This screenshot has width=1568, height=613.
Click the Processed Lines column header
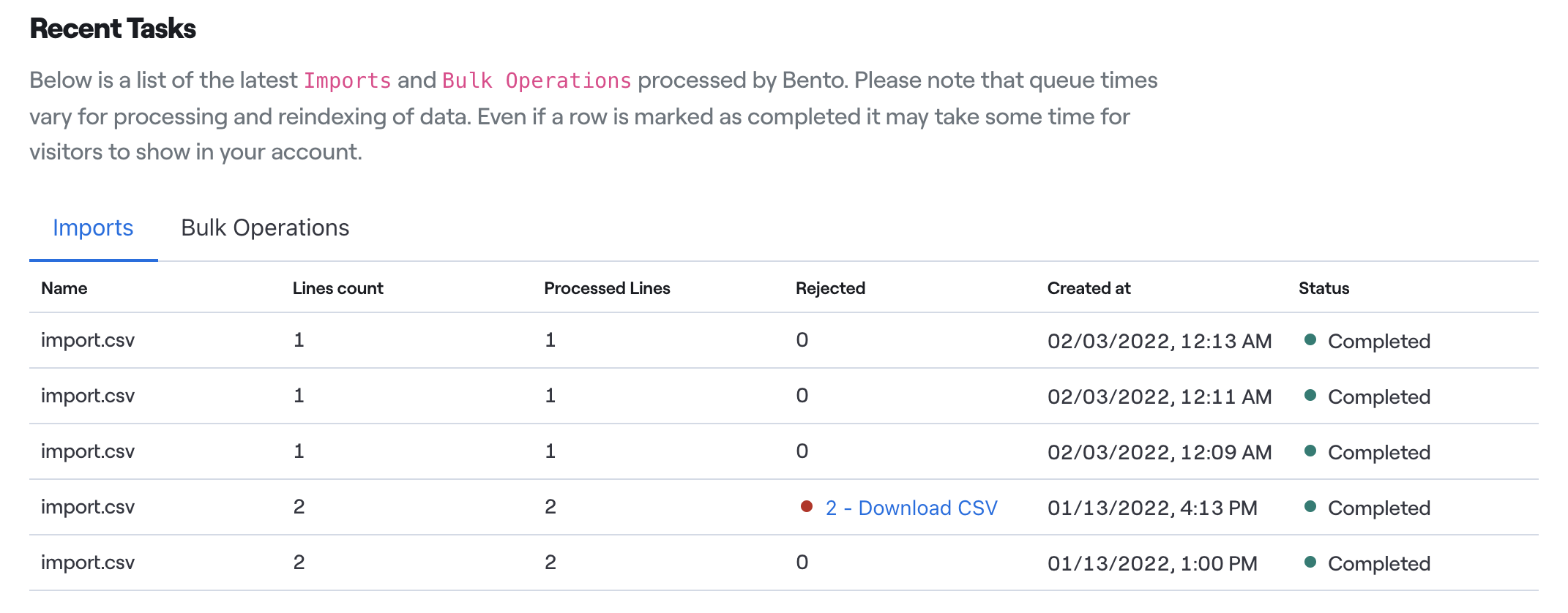[607, 288]
